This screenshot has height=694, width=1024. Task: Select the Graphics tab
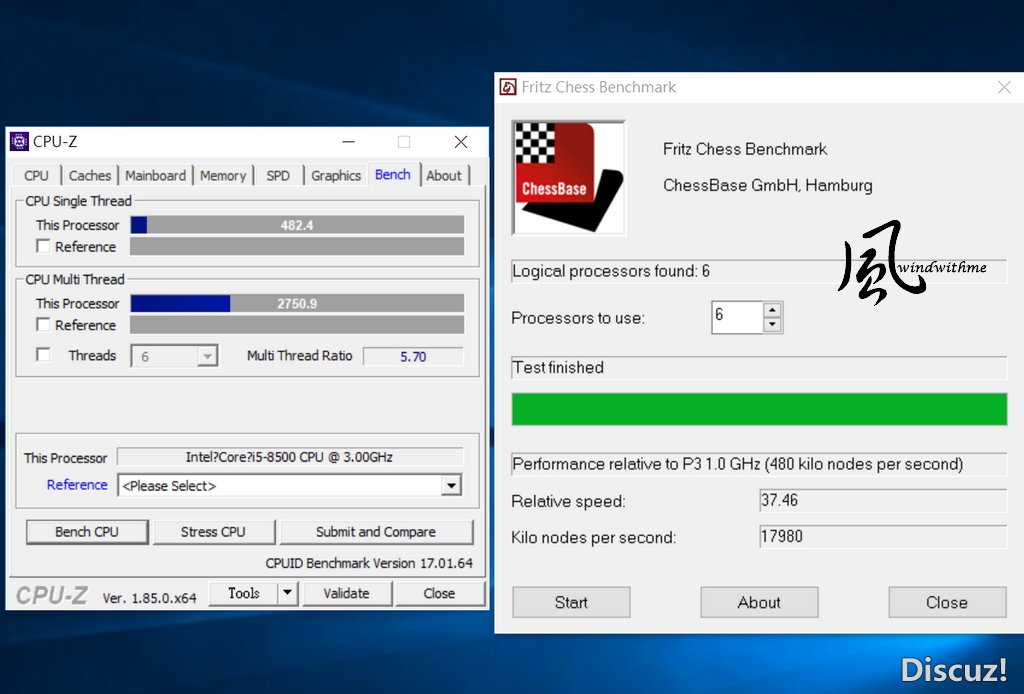(336, 176)
